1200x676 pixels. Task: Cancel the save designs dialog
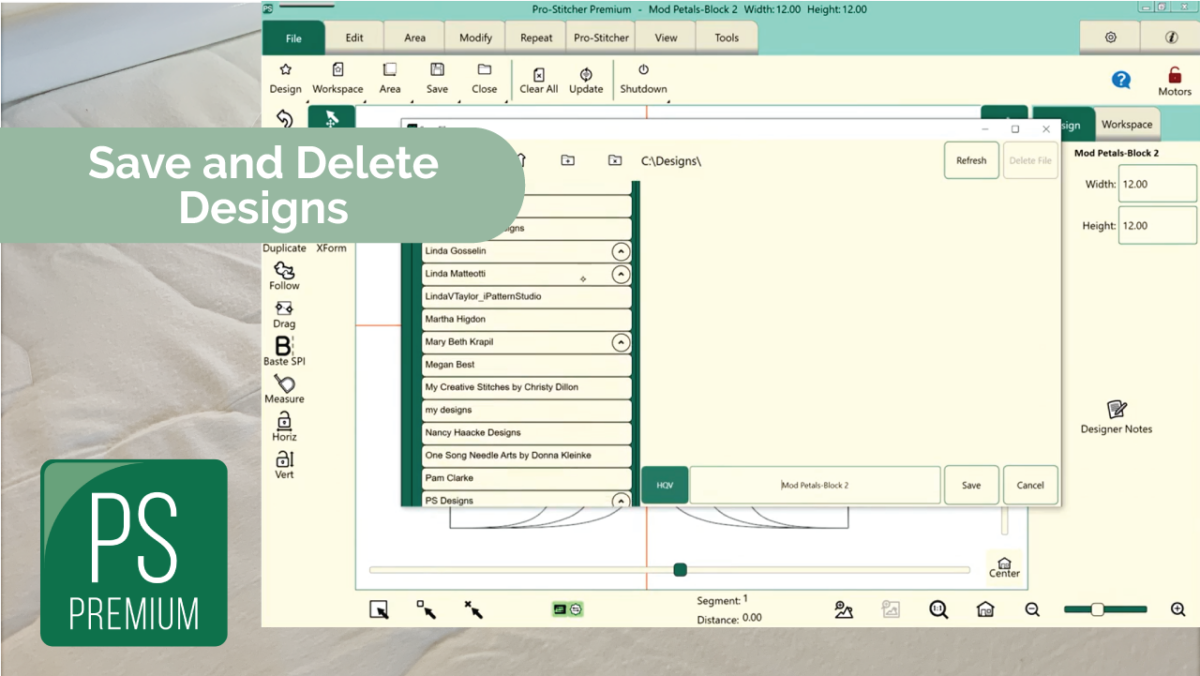[1030, 484]
